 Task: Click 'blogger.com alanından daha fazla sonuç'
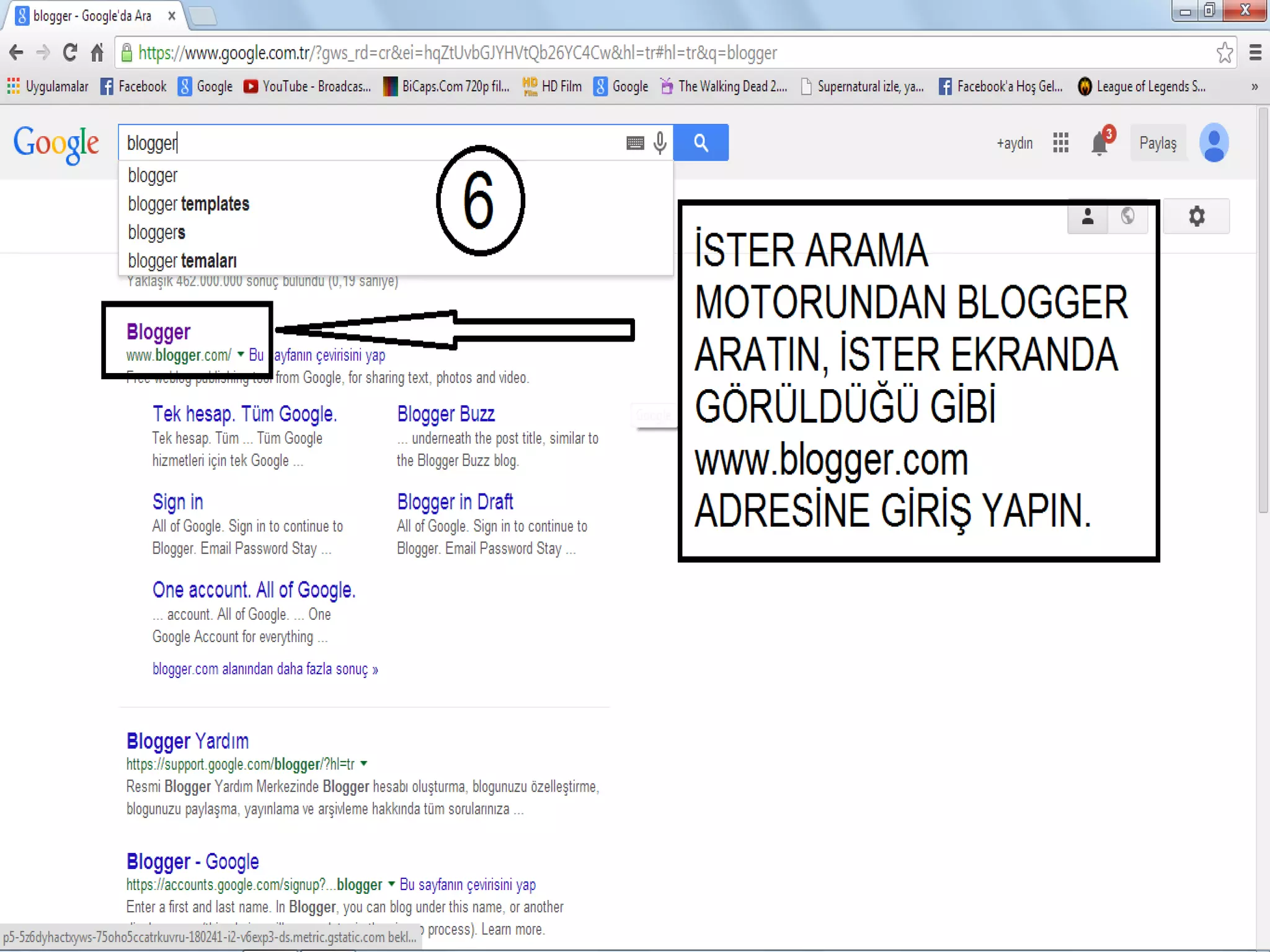point(265,669)
